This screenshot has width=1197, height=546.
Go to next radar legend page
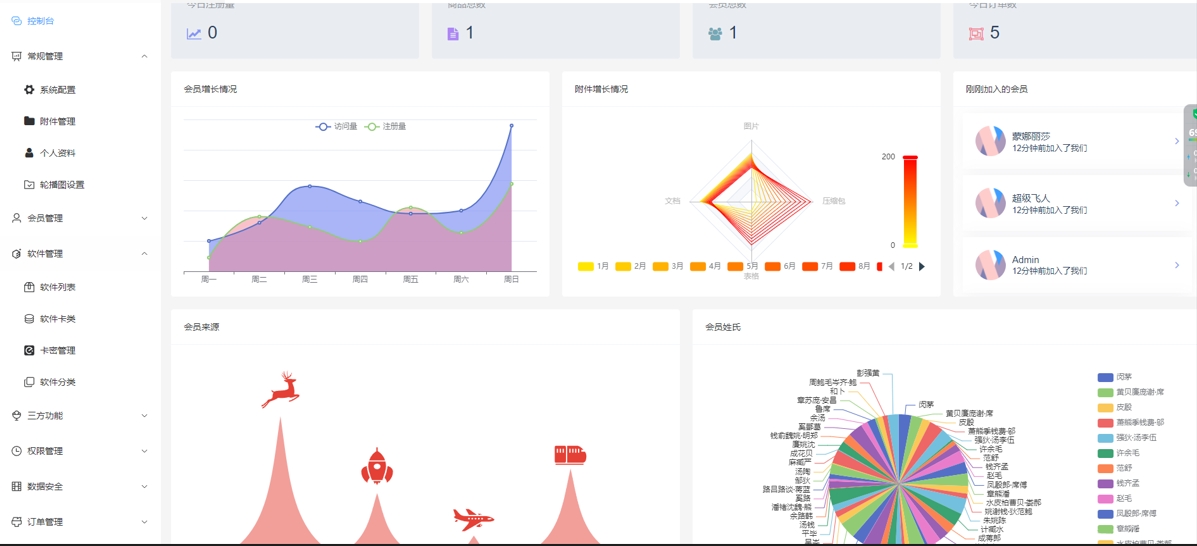[921, 267]
